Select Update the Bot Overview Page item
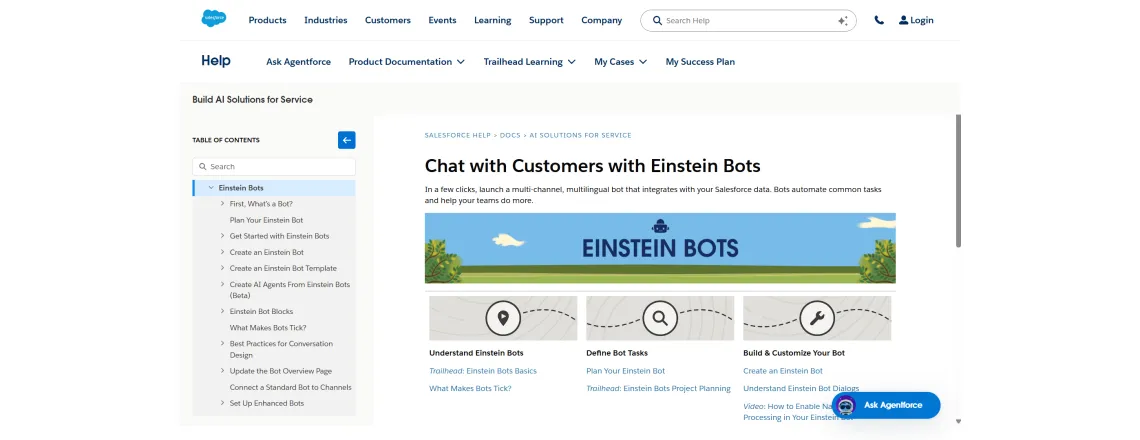 [x=281, y=371]
